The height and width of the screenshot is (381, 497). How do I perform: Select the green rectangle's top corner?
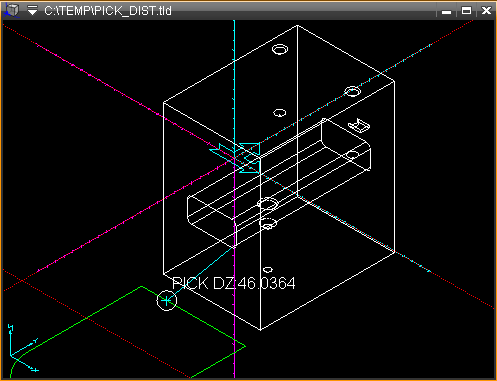pyautogui.click(x=141, y=286)
